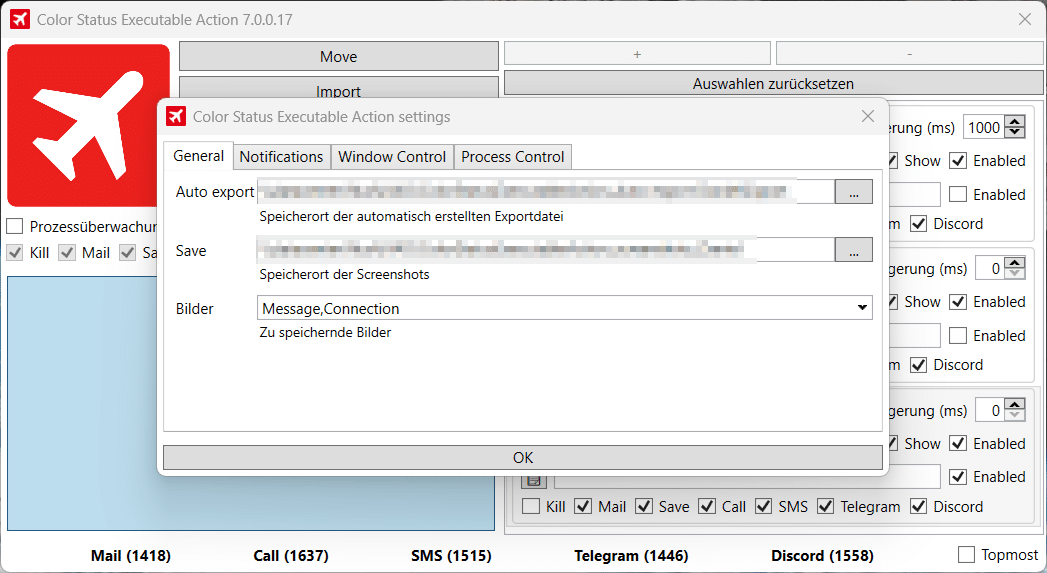1047x573 pixels.
Task: Click airplane icon in main window title bar
Action: pos(20,19)
